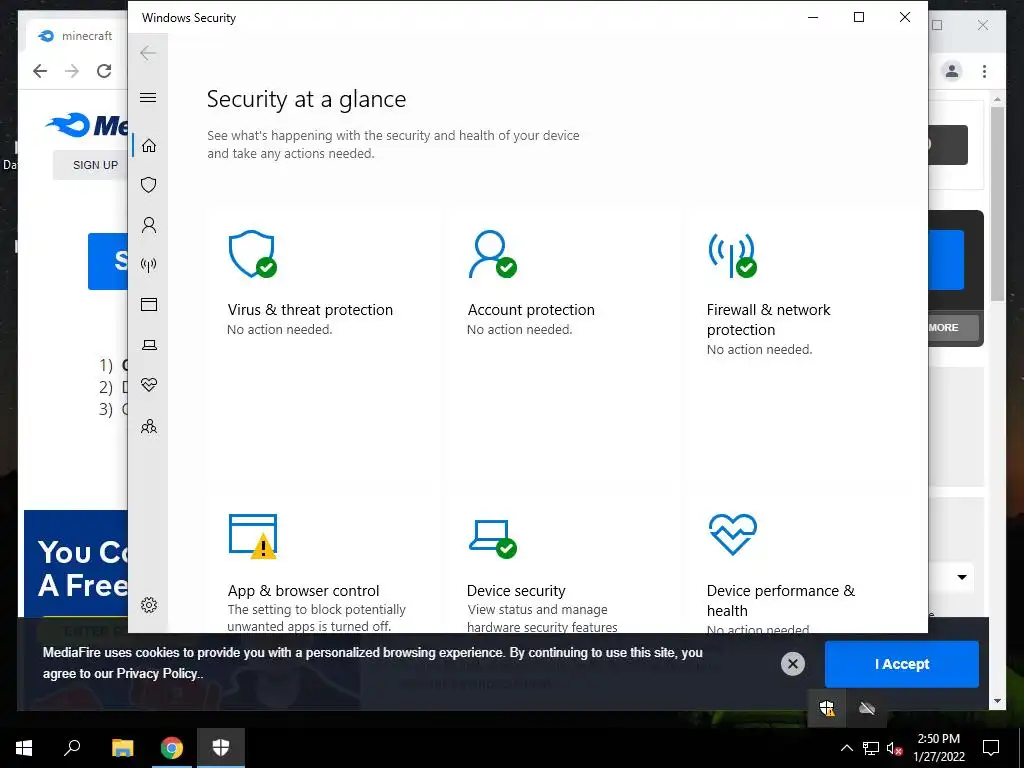This screenshot has height=768, width=1024.
Task: Click the network tray icon
Action: click(x=871, y=748)
